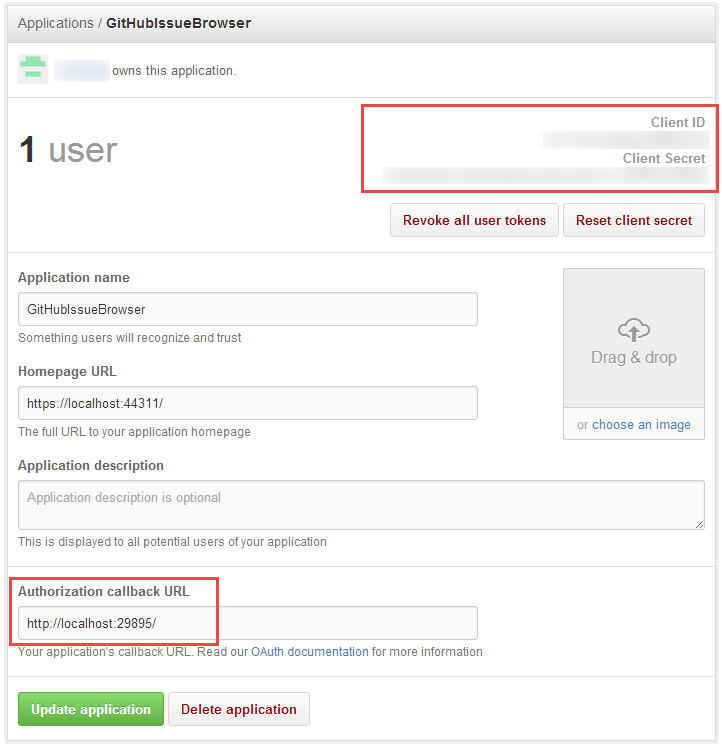The height and width of the screenshot is (748, 722).
Task: Click the 1 user count text
Action: point(68,150)
